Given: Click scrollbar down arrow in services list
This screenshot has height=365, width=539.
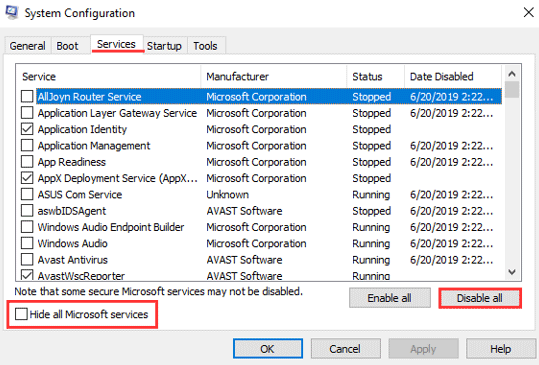Looking at the screenshot, I should [512, 272].
